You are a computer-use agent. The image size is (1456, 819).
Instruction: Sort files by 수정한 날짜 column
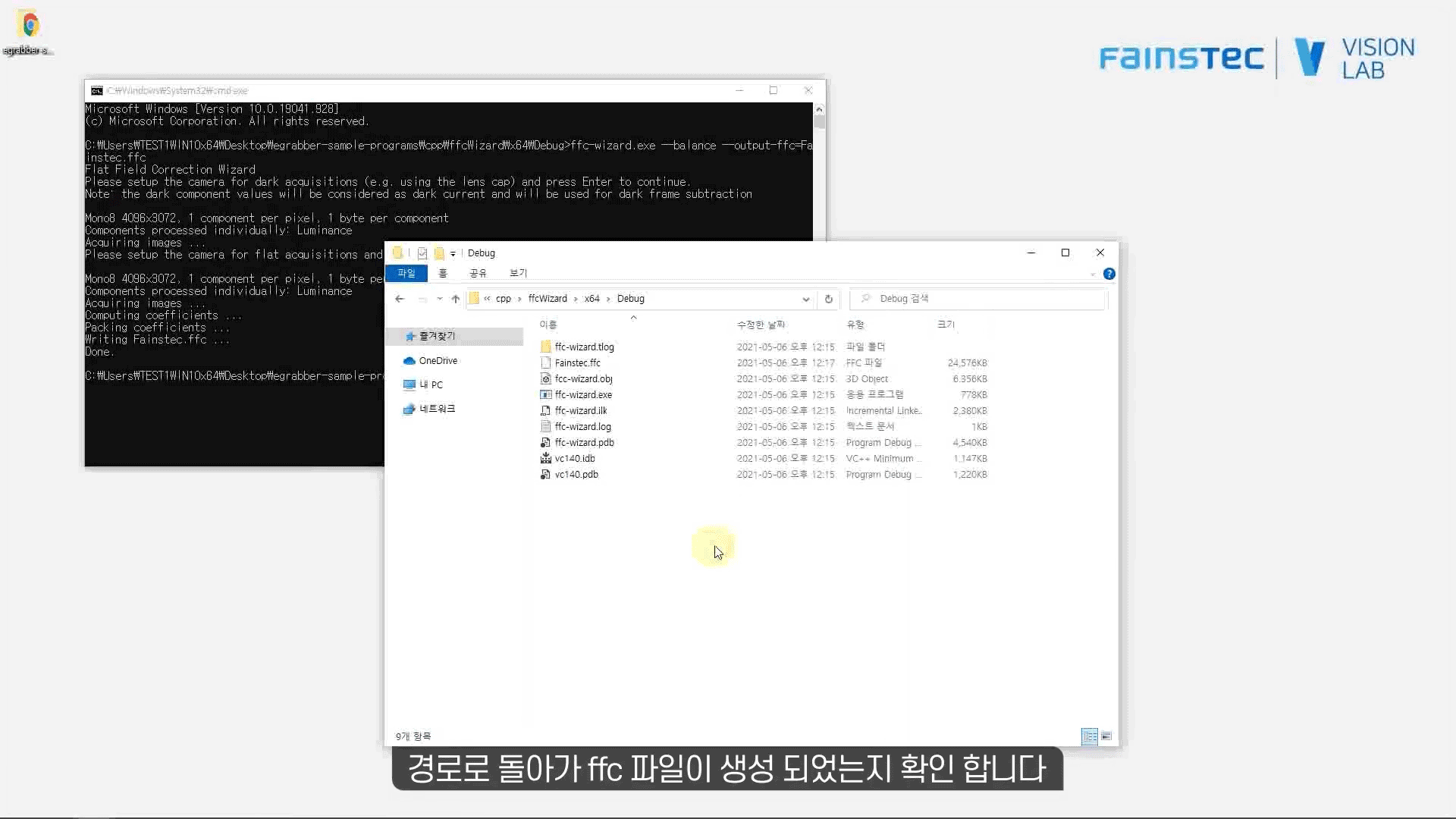761,325
